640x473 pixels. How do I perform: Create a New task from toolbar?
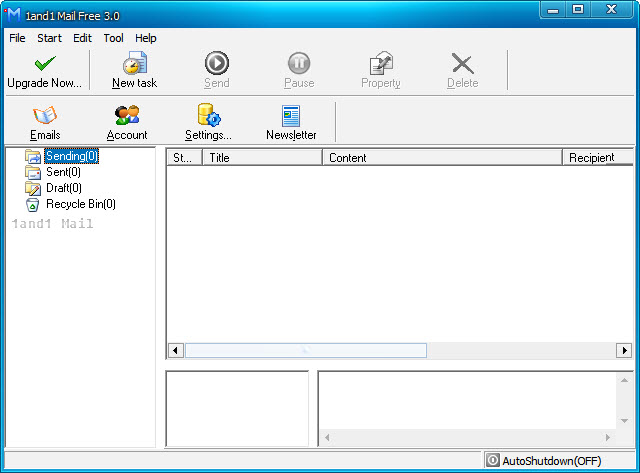click(134, 70)
